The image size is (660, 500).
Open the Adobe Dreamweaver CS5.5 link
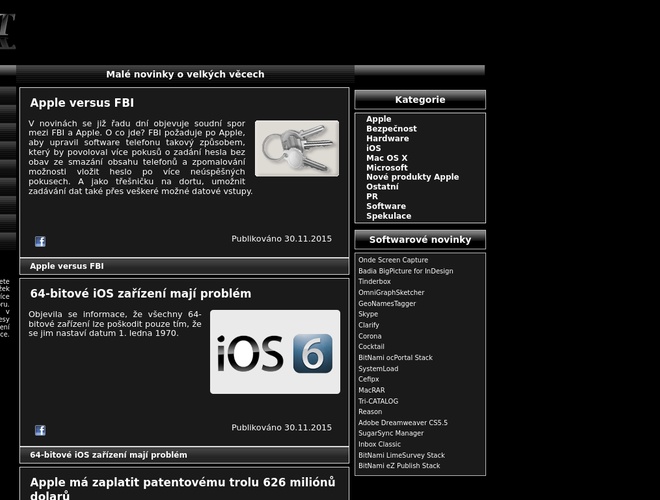click(403, 423)
